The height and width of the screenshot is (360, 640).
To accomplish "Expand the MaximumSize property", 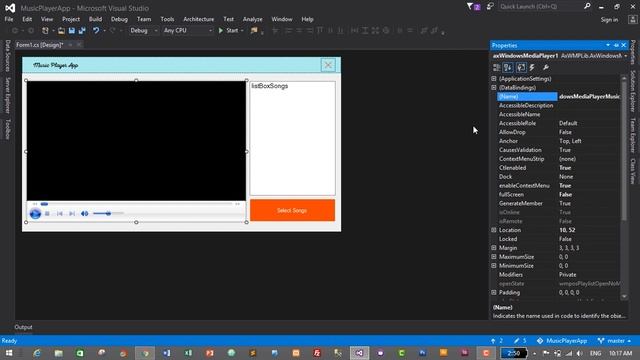I will [x=494, y=257].
